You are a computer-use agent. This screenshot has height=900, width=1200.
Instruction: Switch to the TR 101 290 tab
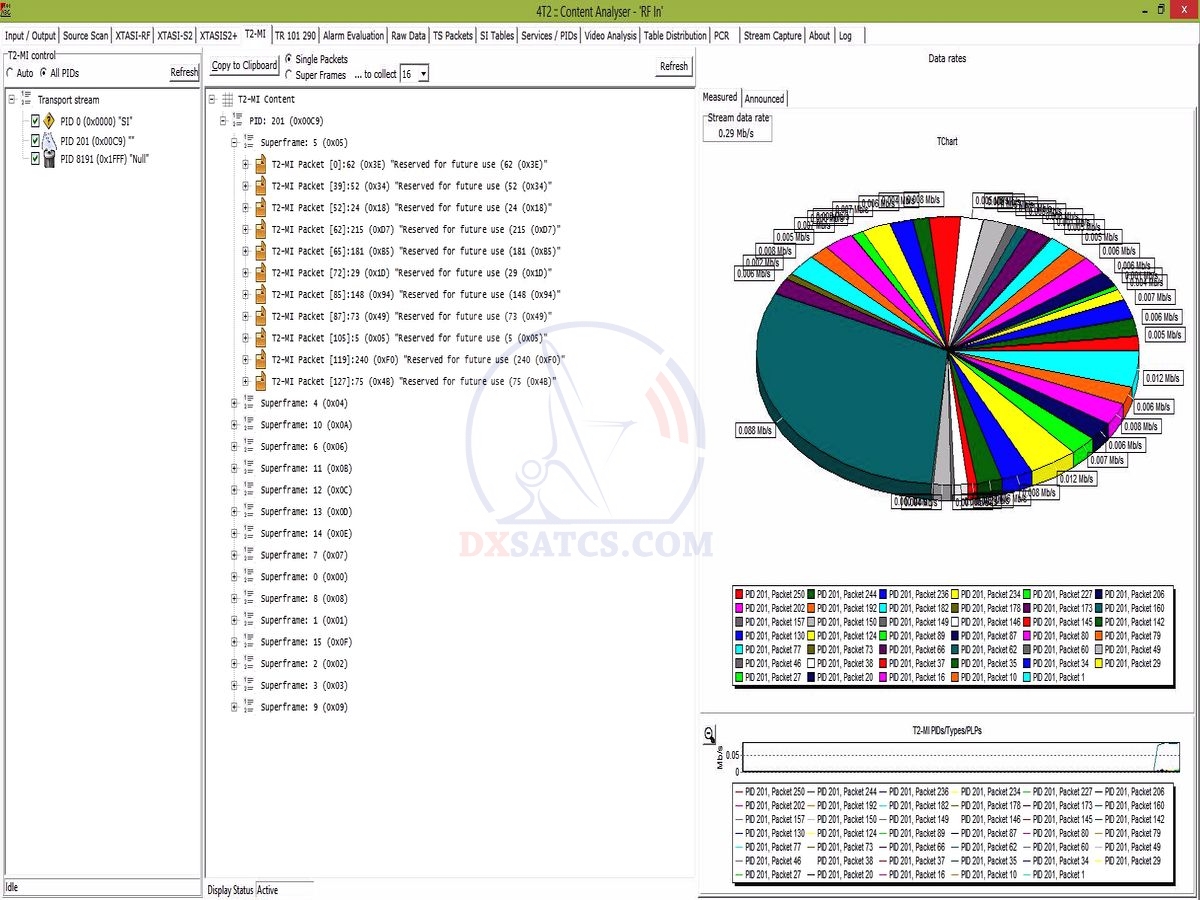[295, 35]
